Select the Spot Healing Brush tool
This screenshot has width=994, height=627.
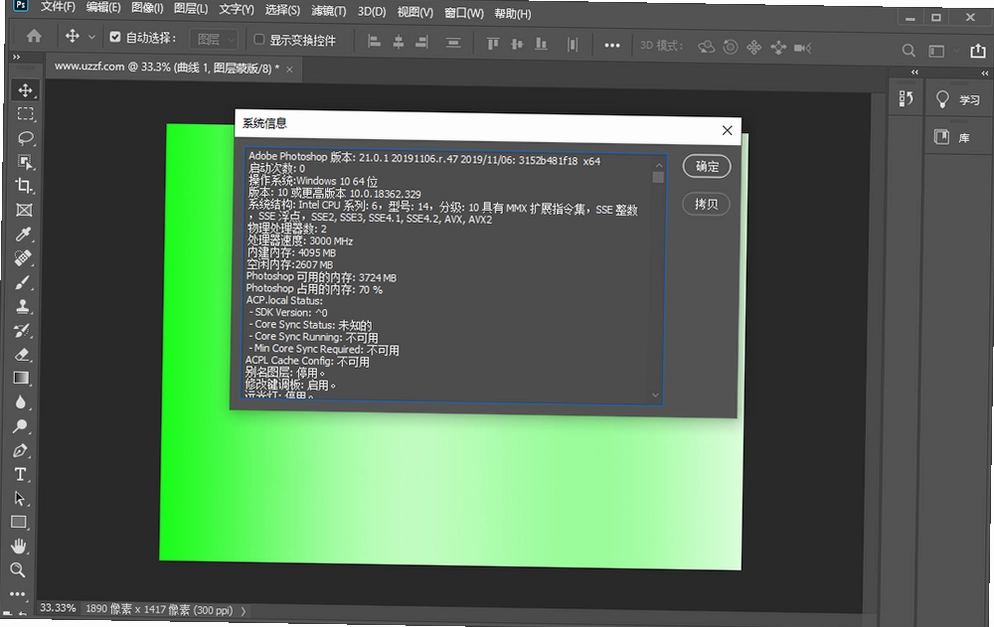coord(23,258)
